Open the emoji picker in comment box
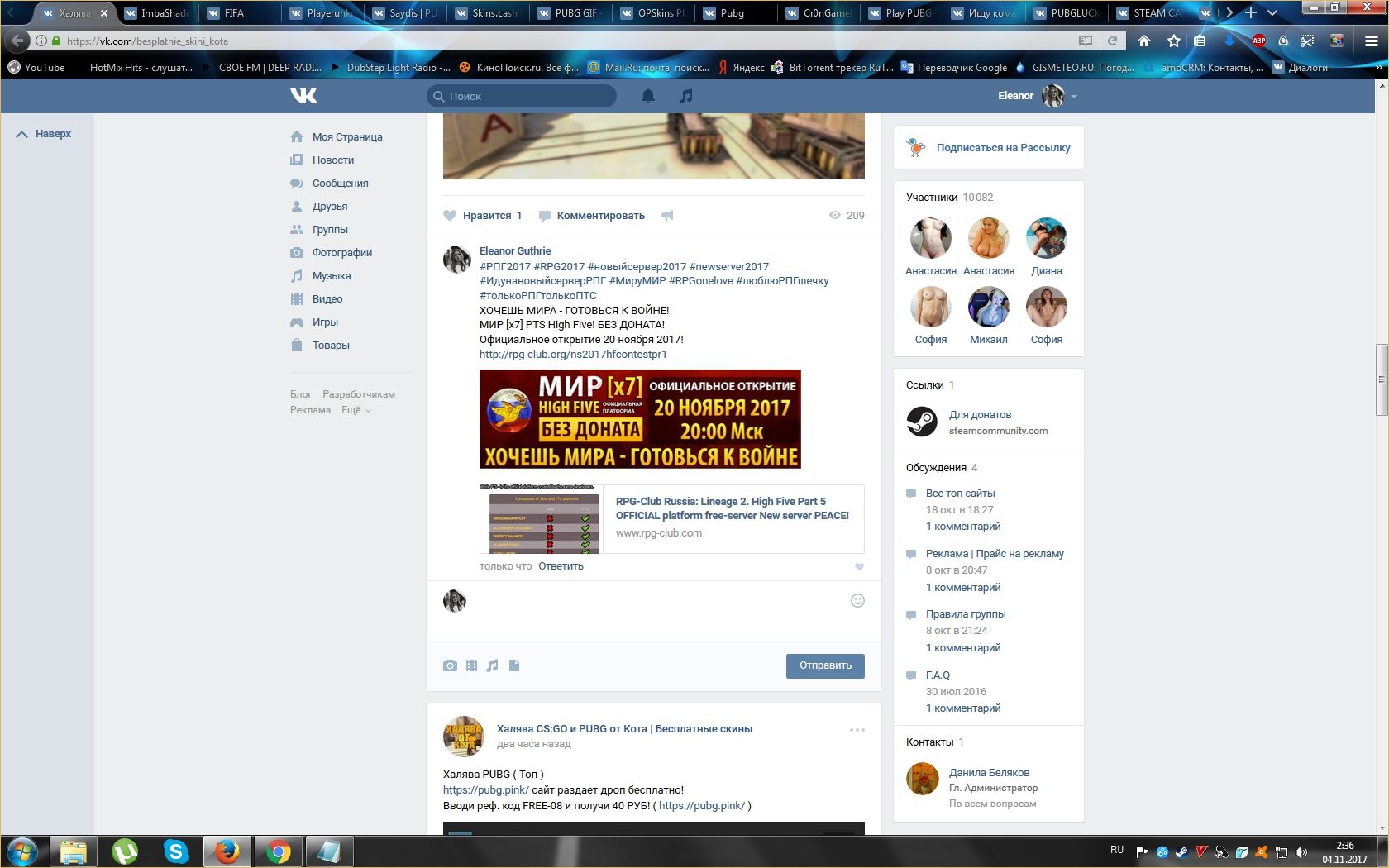This screenshot has height=868, width=1389. [x=857, y=601]
